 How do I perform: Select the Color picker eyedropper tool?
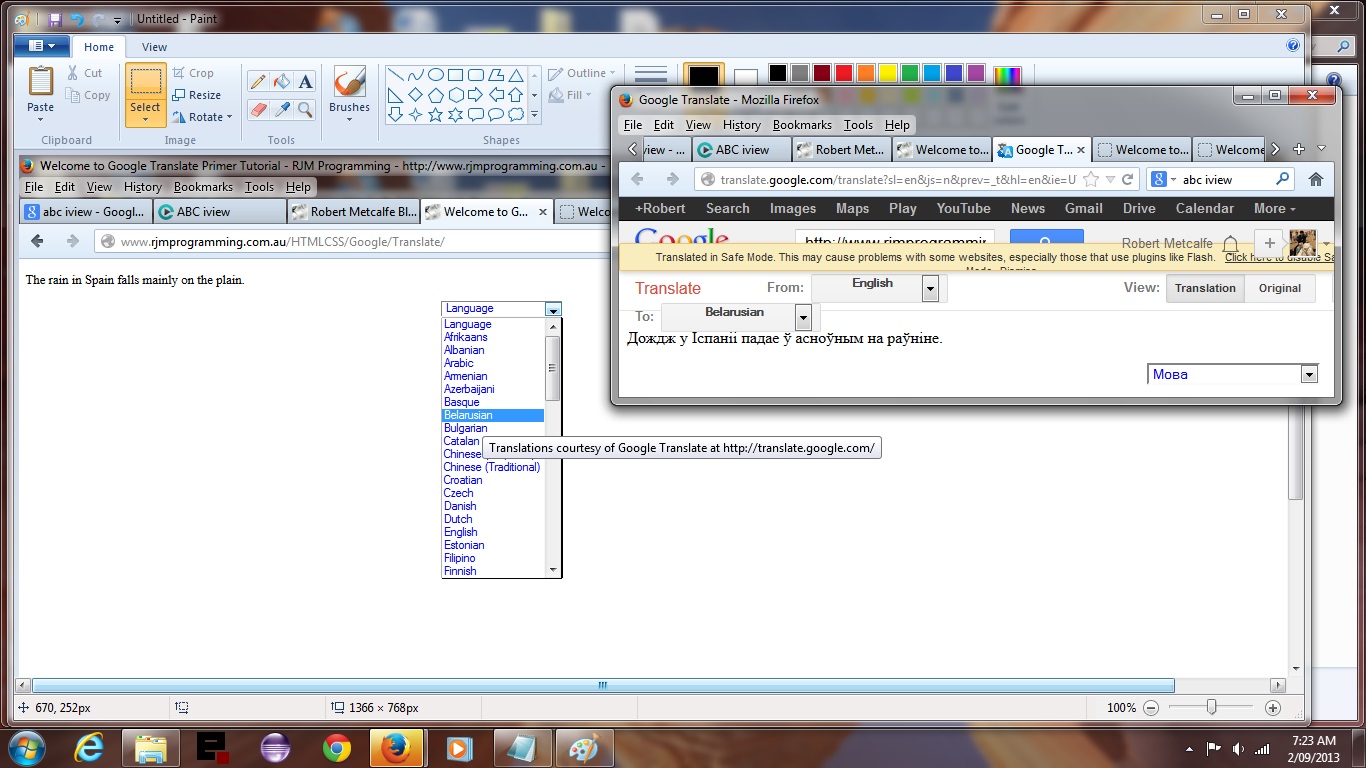pyautogui.click(x=282, y=109)
